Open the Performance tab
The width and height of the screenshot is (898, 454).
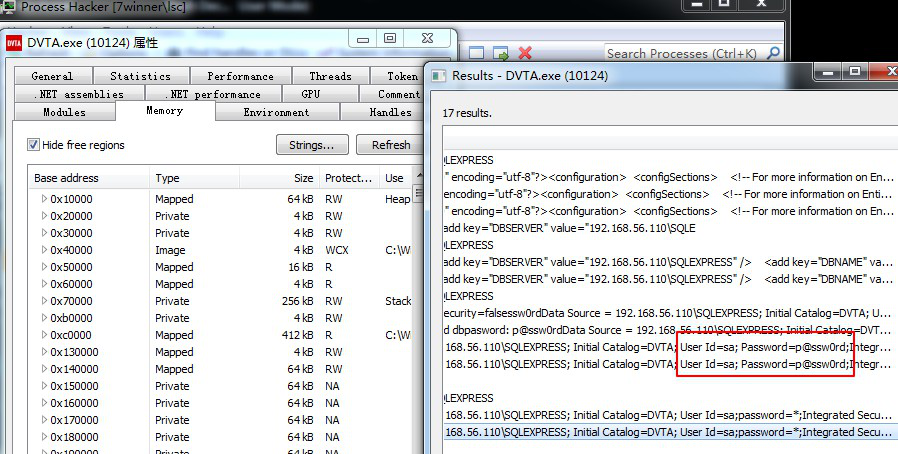coord(241,76)
